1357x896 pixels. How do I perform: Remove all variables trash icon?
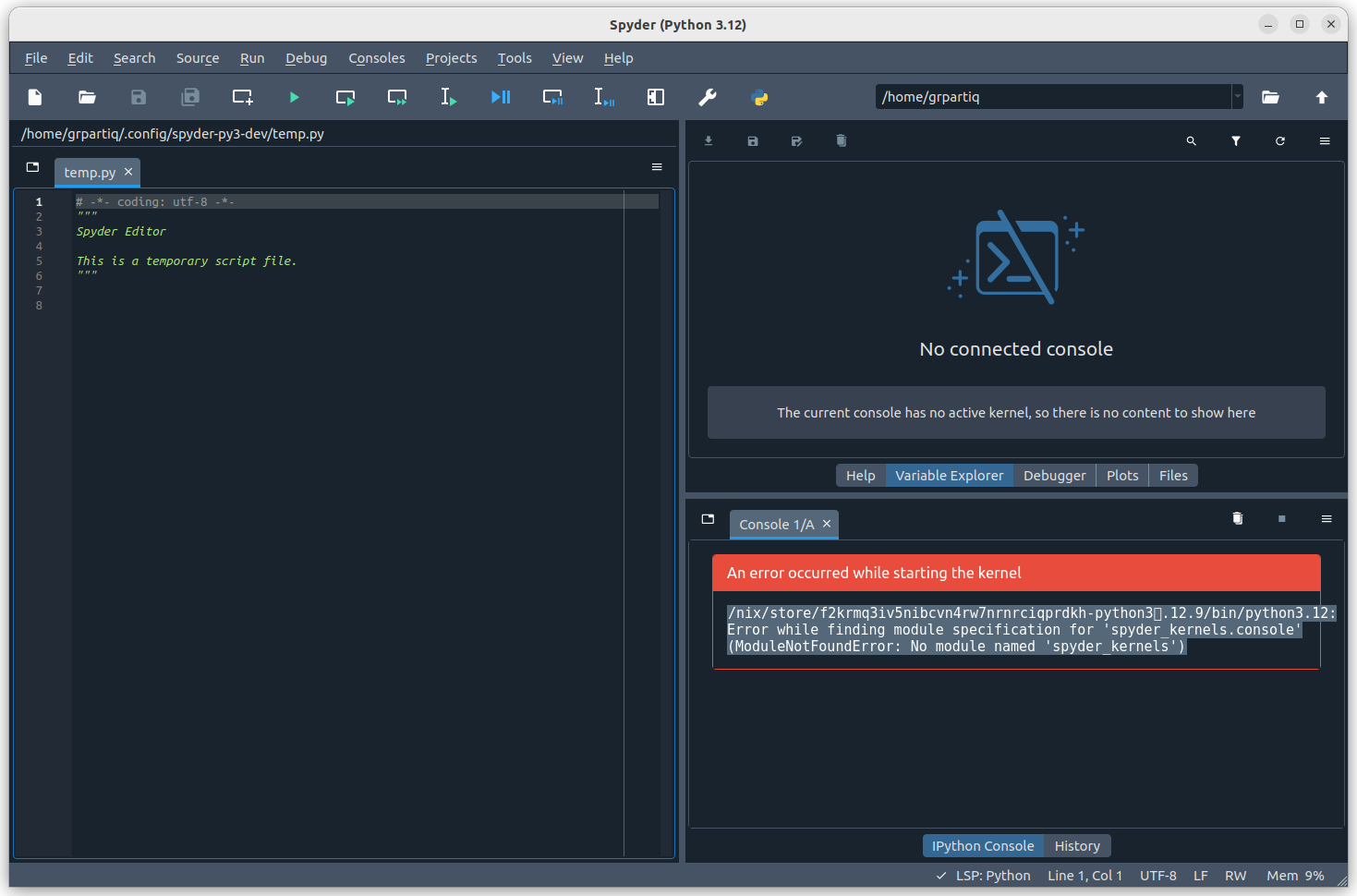point(841,141)
